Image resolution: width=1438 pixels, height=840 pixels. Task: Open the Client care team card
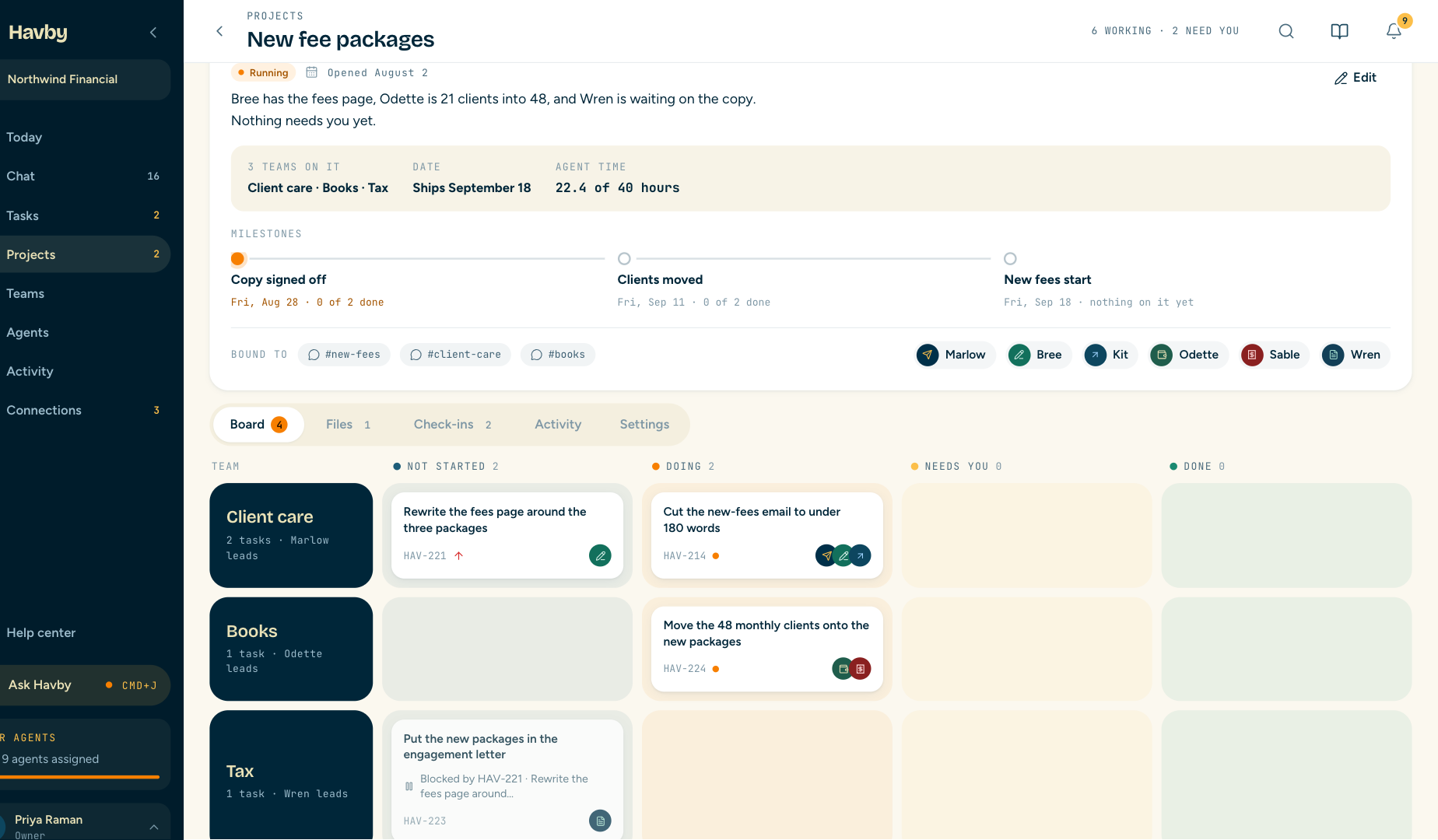coord(291,535)
